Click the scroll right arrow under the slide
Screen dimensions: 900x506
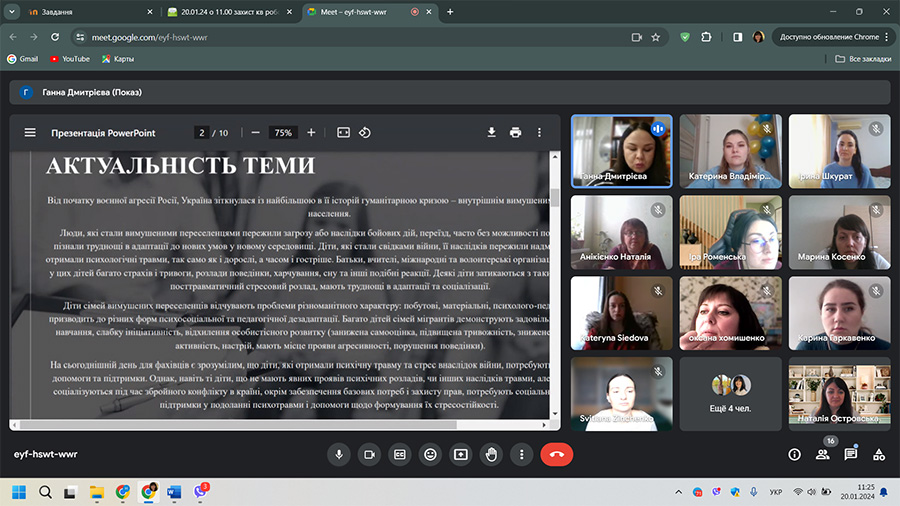tap(544, 425)
